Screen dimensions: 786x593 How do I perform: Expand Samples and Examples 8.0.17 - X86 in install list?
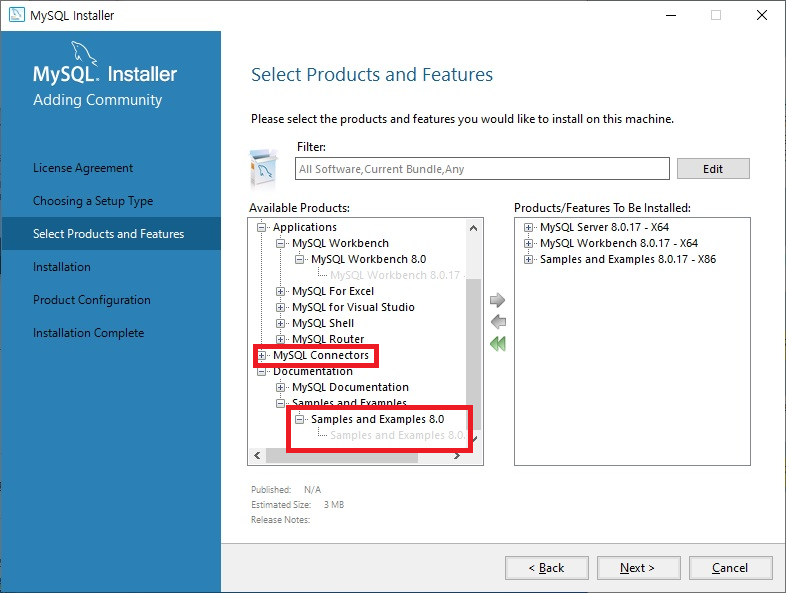pos(528,259)
